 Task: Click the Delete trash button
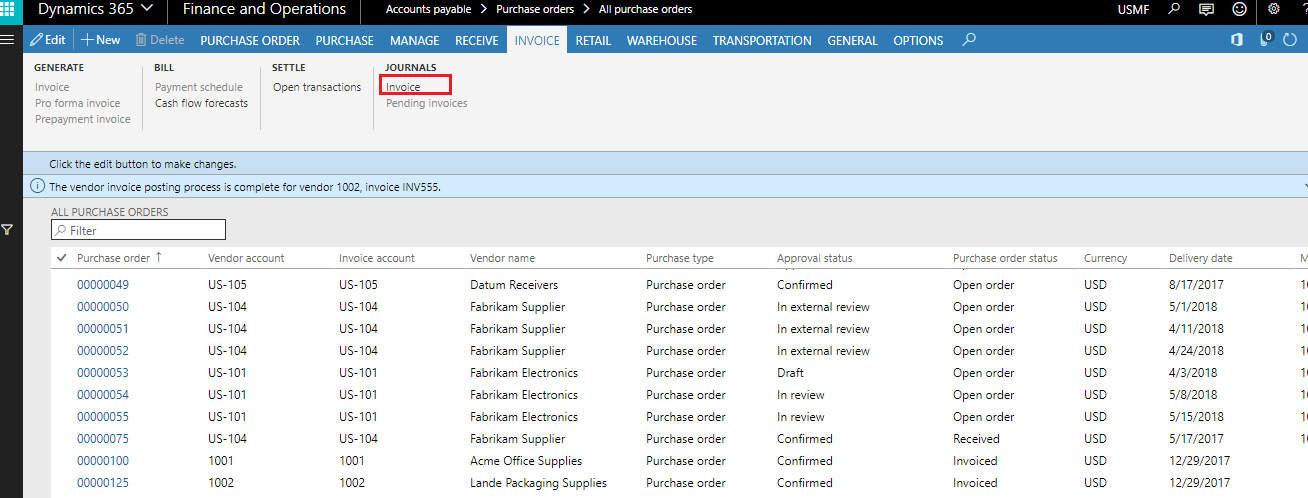(160, 40)
